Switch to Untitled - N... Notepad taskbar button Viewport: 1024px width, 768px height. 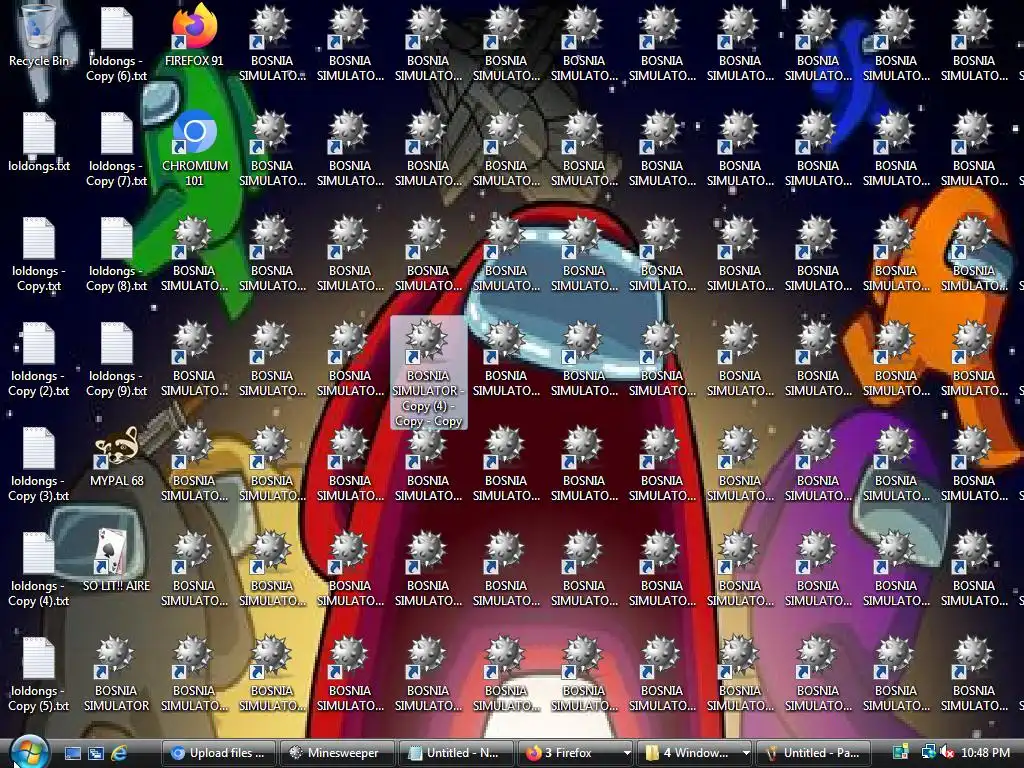click(x=455, y=753)
